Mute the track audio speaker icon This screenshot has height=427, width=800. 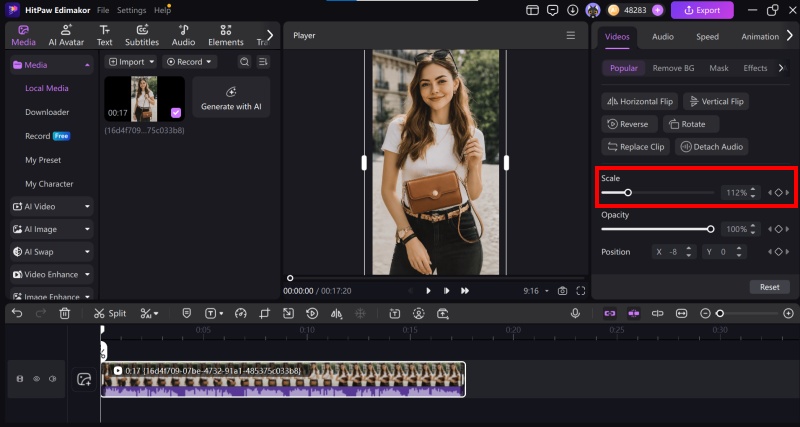pyautogui.click(x=53, y=379)
